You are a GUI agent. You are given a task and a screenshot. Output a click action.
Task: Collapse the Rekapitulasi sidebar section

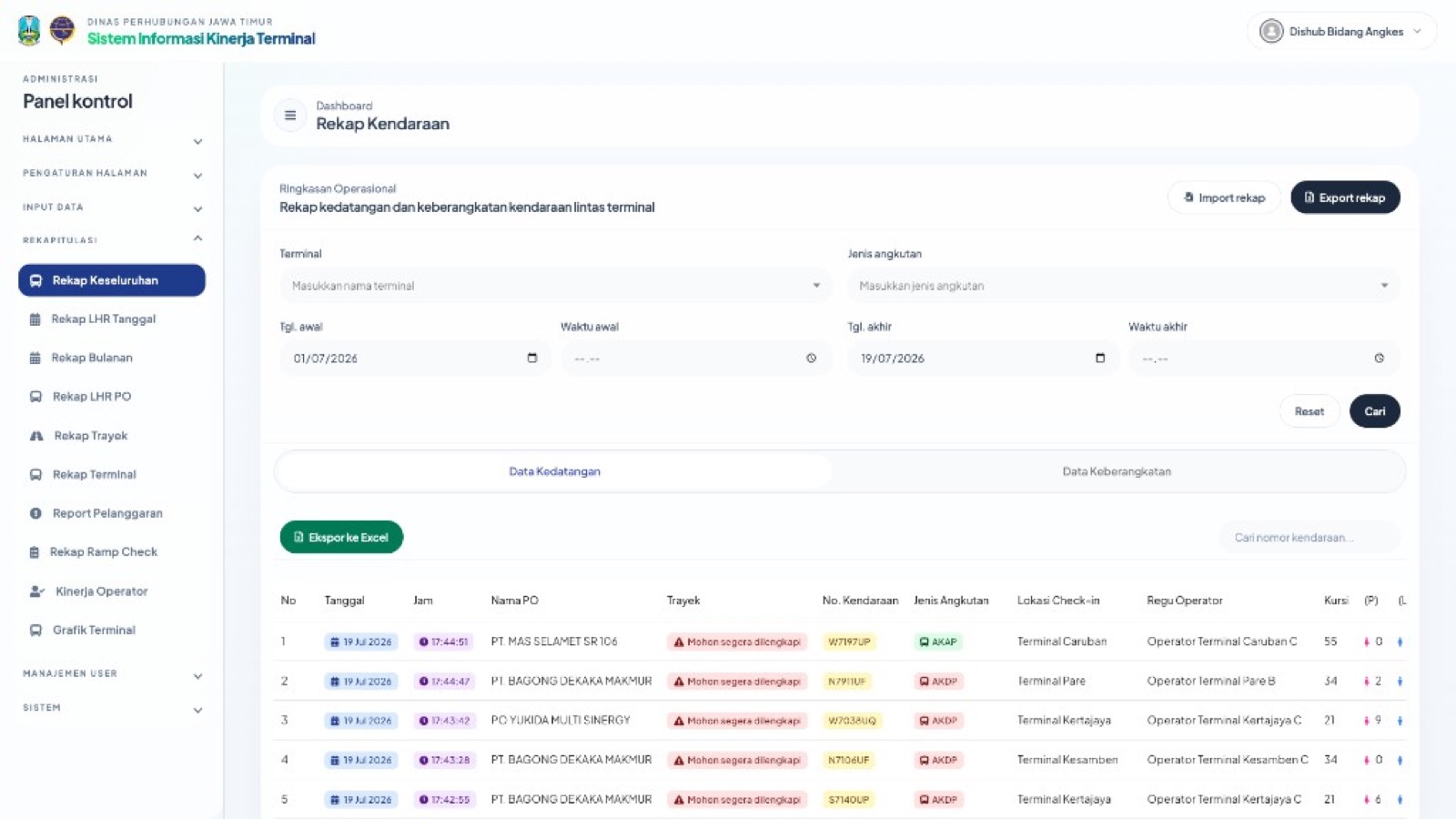click(112, 240)
